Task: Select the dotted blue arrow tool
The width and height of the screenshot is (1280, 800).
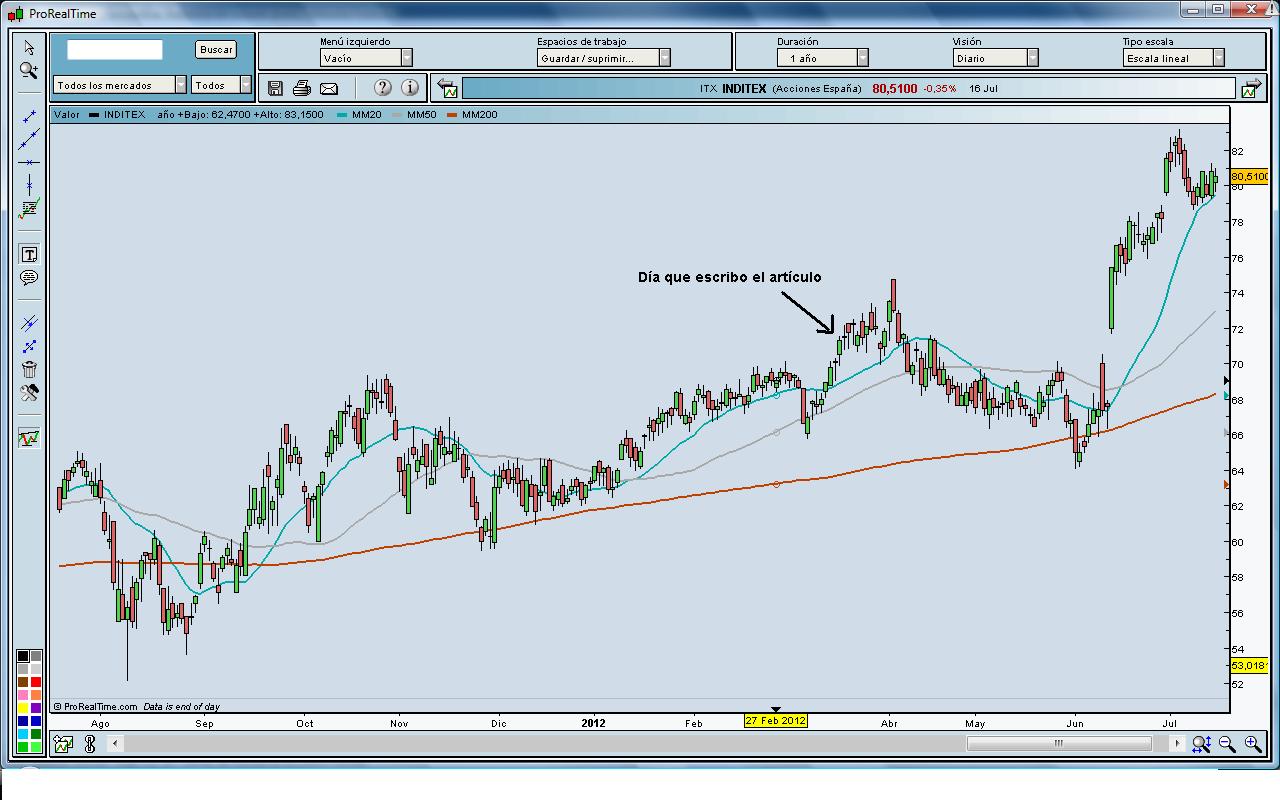Action: 29,347
